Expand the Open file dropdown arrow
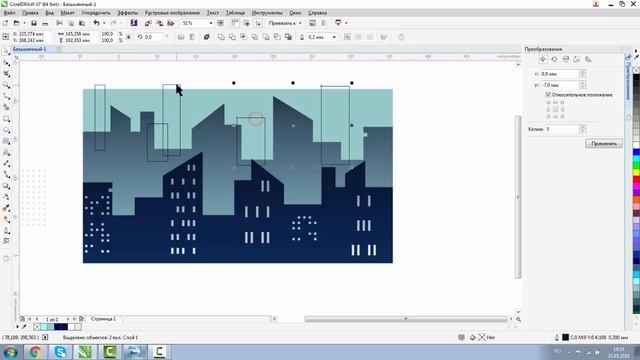The image size is (640, 360). coord(24,23)
